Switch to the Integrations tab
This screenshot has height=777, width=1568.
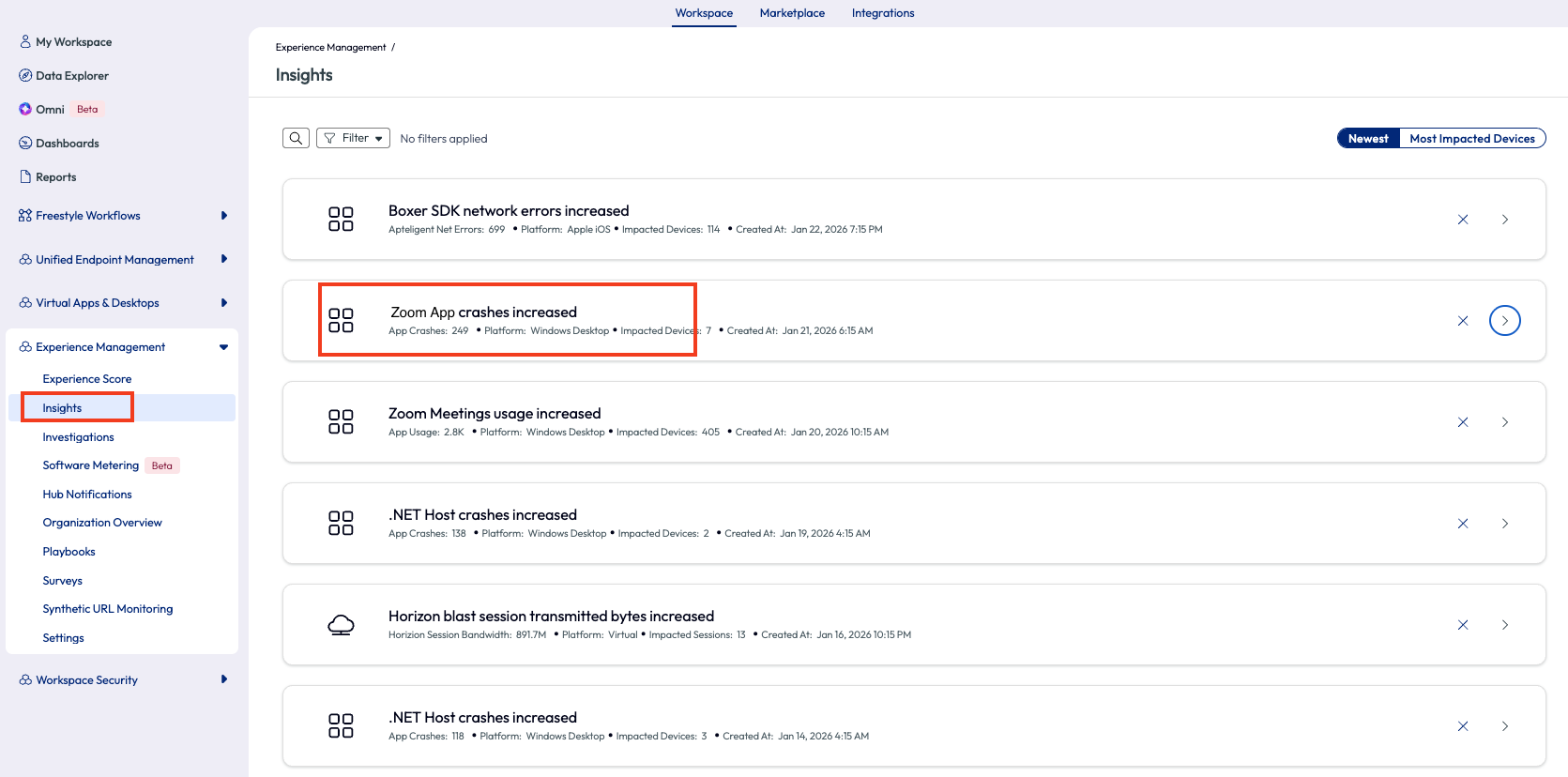[x=883, y=13]
